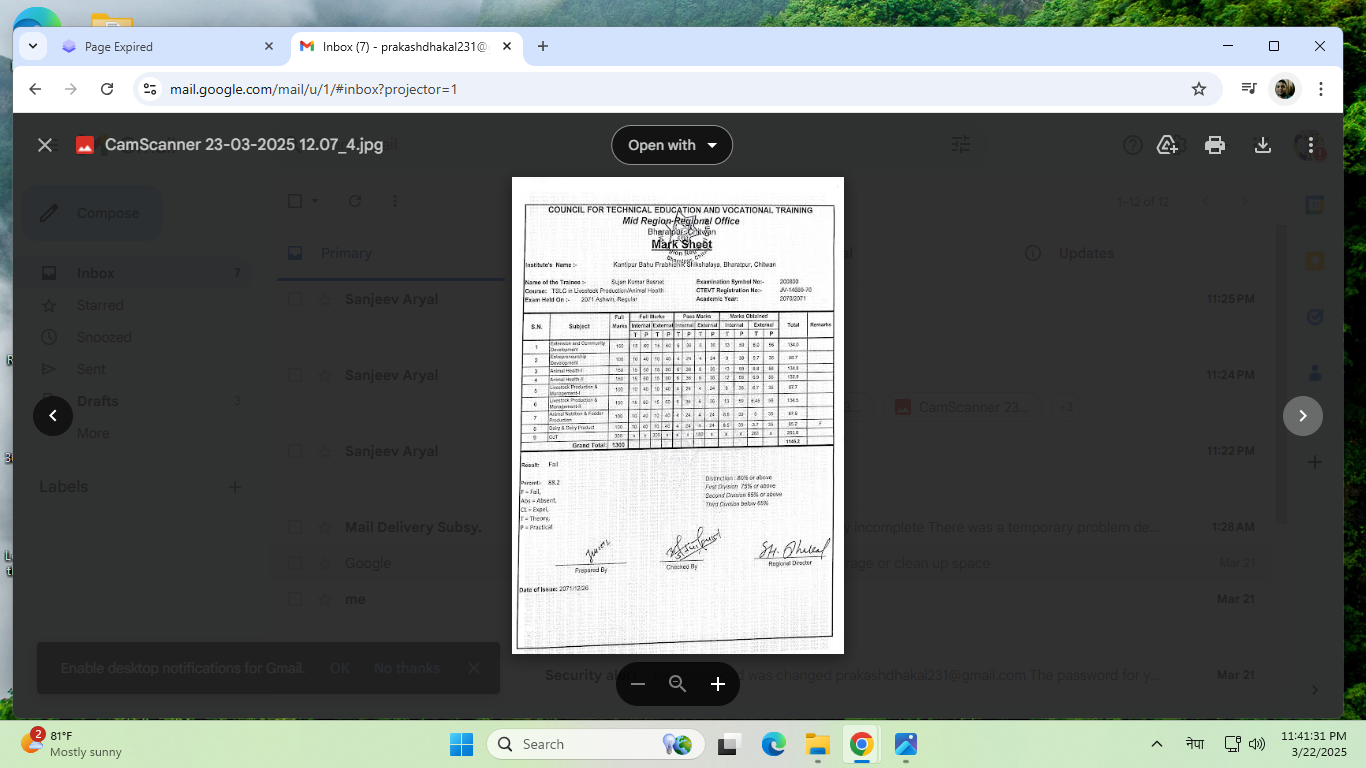Close the Page Expired tab
Viewport: 1366px width, 768px height.
pos(269,46)
